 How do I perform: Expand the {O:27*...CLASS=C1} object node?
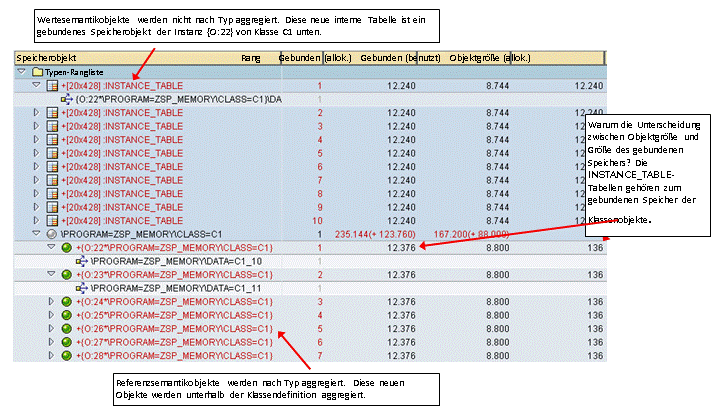51,342
